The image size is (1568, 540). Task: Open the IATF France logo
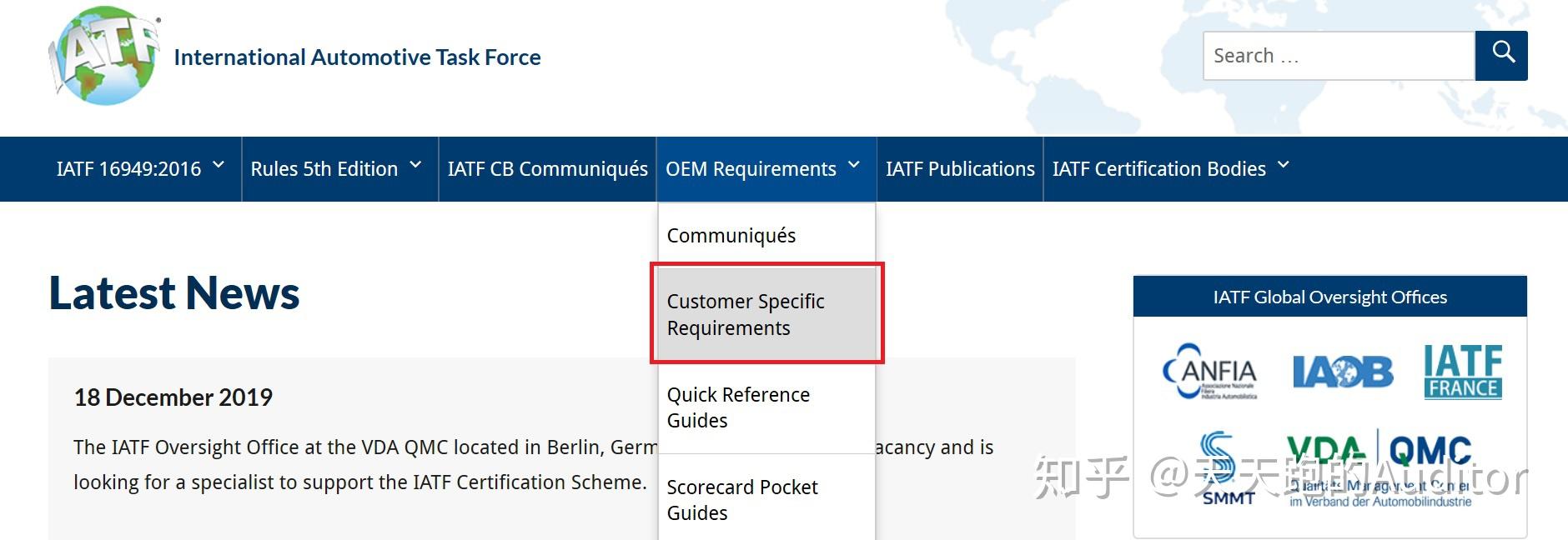click(x=1463, y=372)
